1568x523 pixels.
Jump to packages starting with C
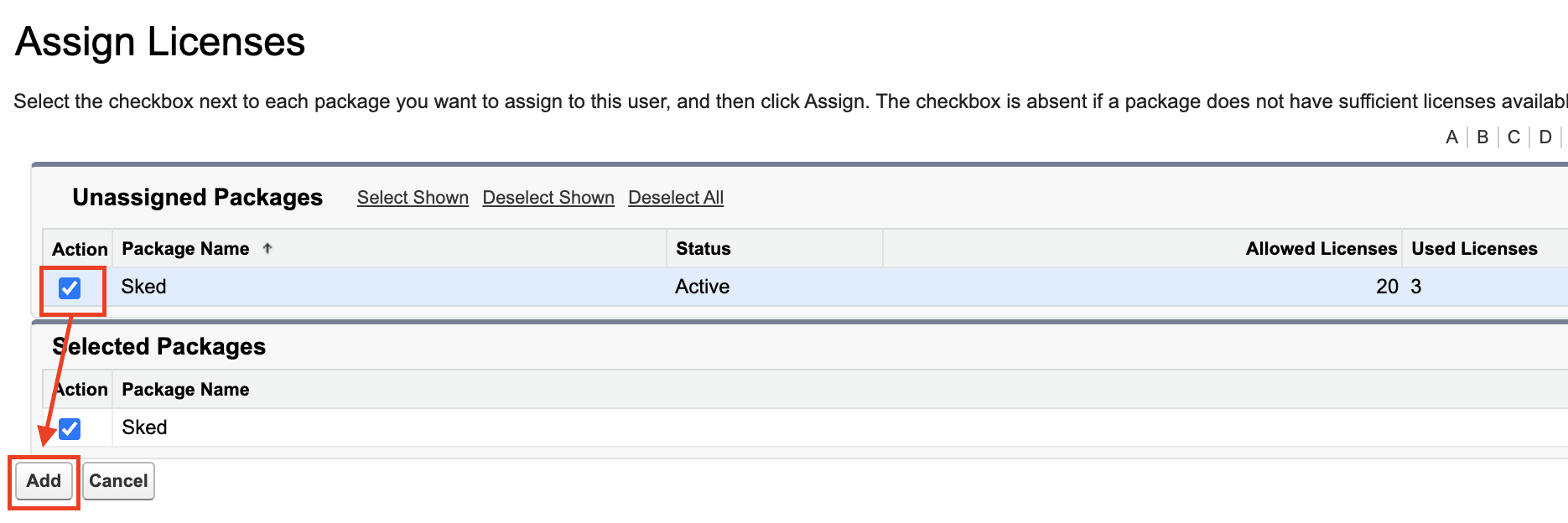[1513, 137]
